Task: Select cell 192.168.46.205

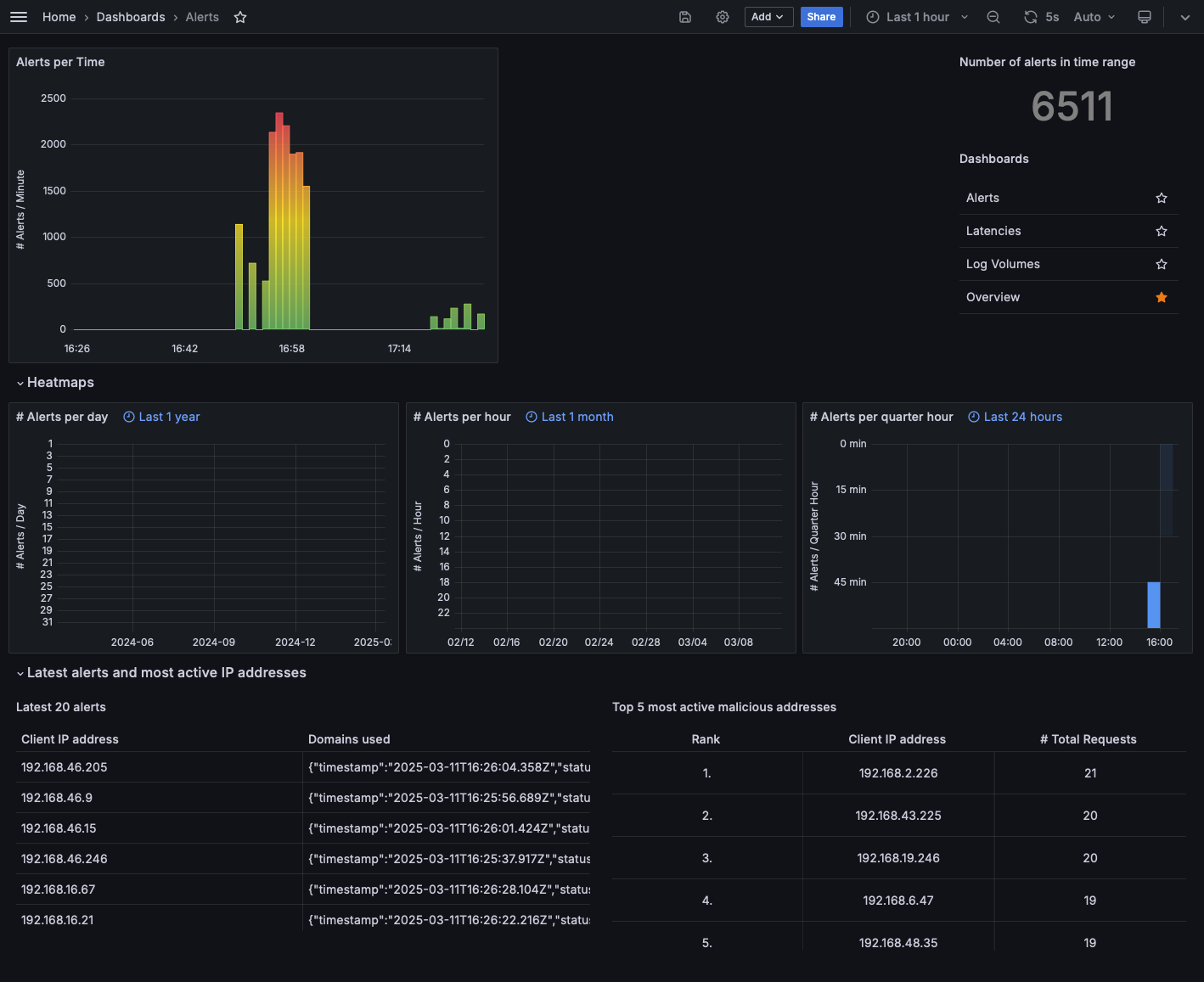Action: [159, 767]
